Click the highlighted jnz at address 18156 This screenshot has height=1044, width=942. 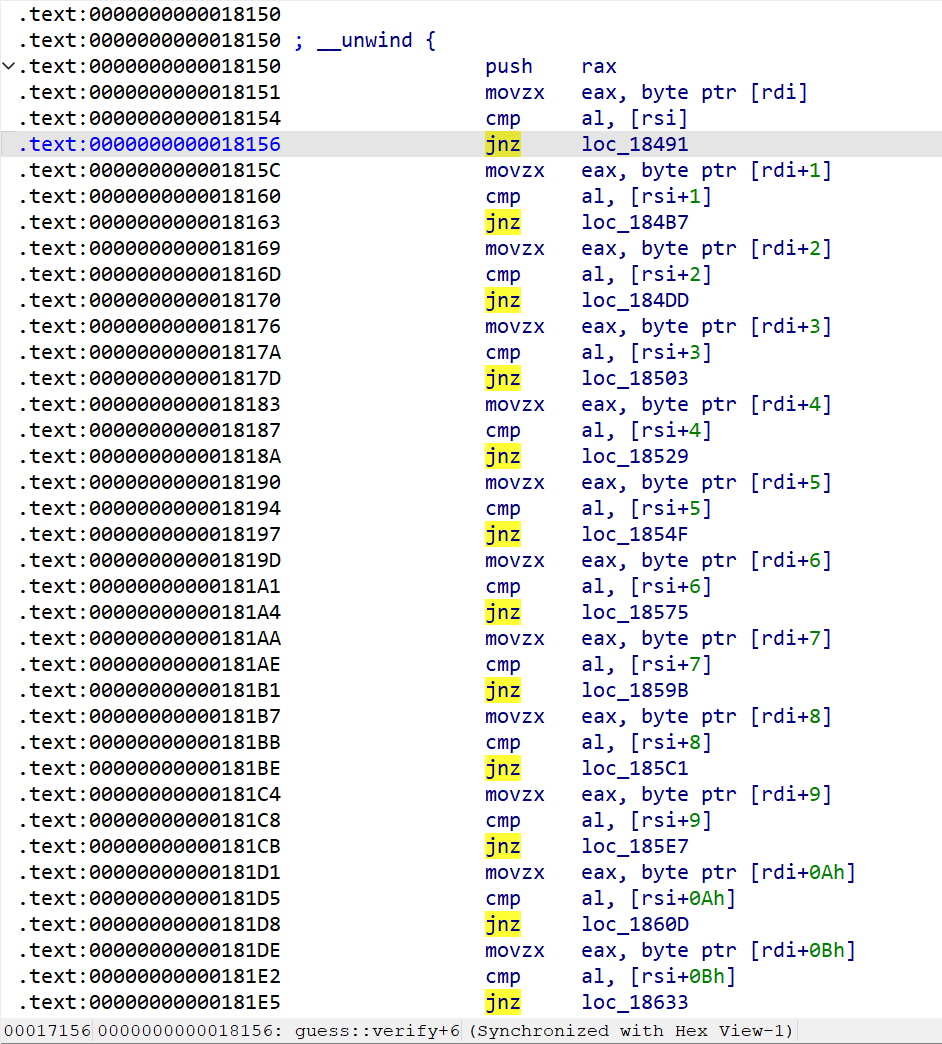503,145
